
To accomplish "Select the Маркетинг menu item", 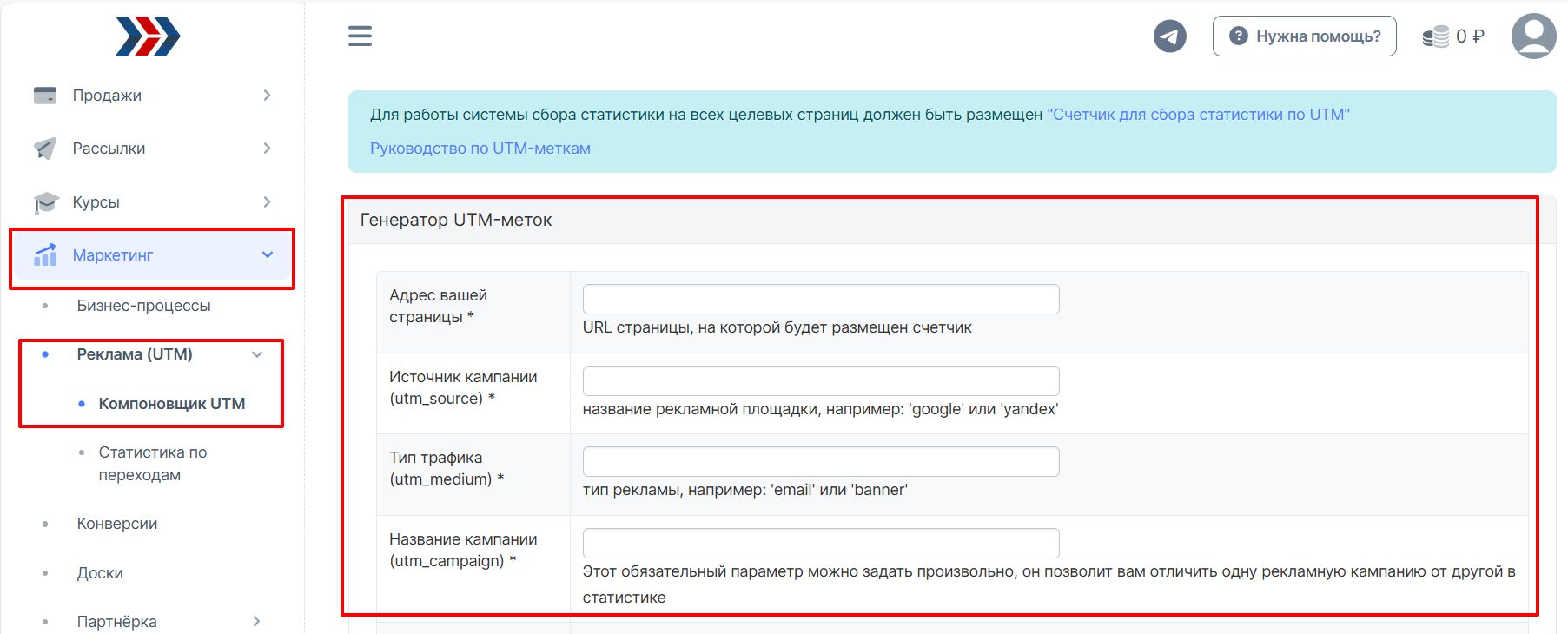I will (x=153, y=255).
